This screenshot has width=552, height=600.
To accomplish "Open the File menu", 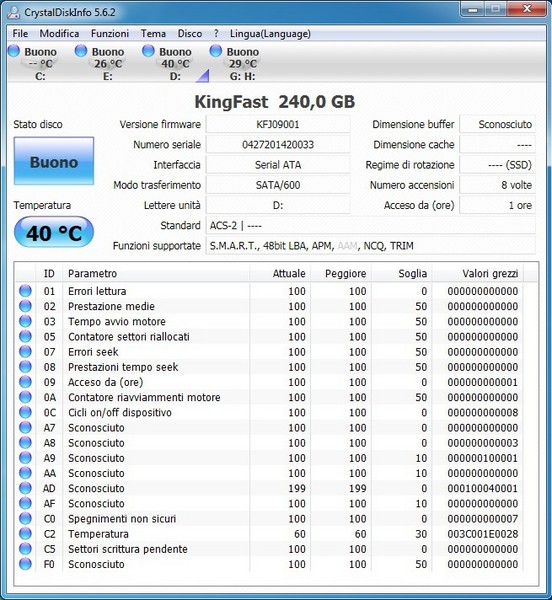I will click(20, 34).
